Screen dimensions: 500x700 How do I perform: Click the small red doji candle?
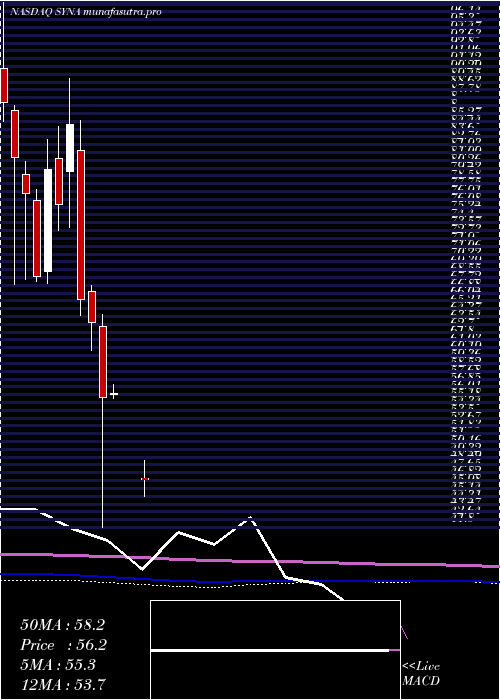pyautogui.click(x=144, y=479)
